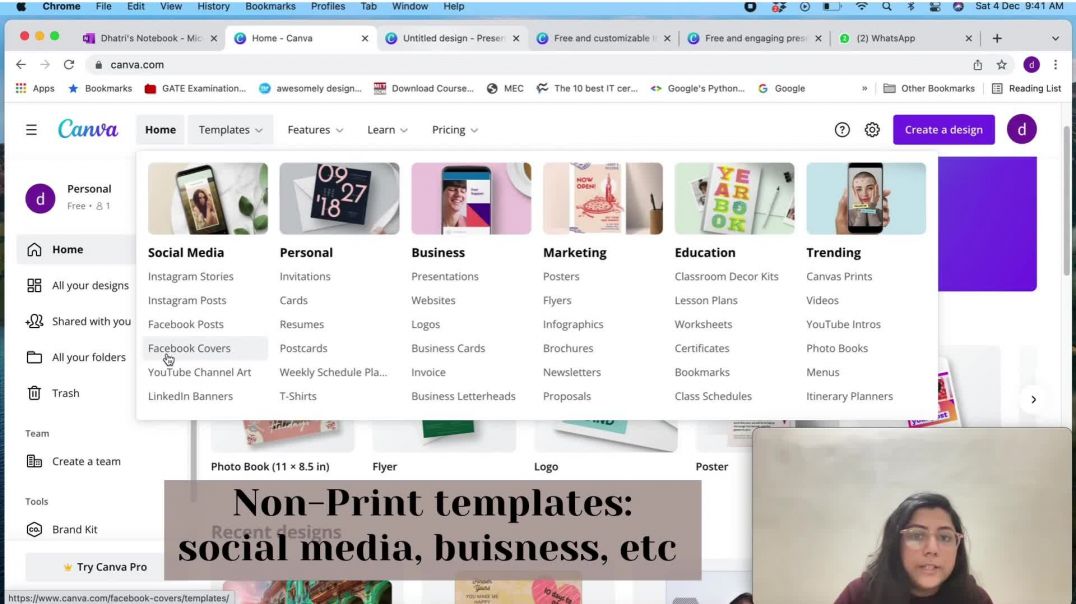The height and width of the screenshot is (604, 1076).
Task: Show hidden bookmarks with double chevron
Action: (x=865, y=89)
